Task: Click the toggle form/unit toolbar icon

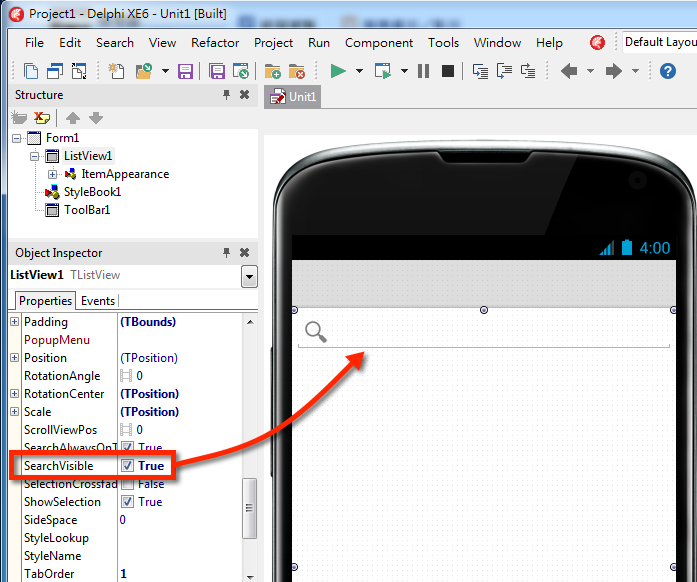Action: [x=79, y=71]
